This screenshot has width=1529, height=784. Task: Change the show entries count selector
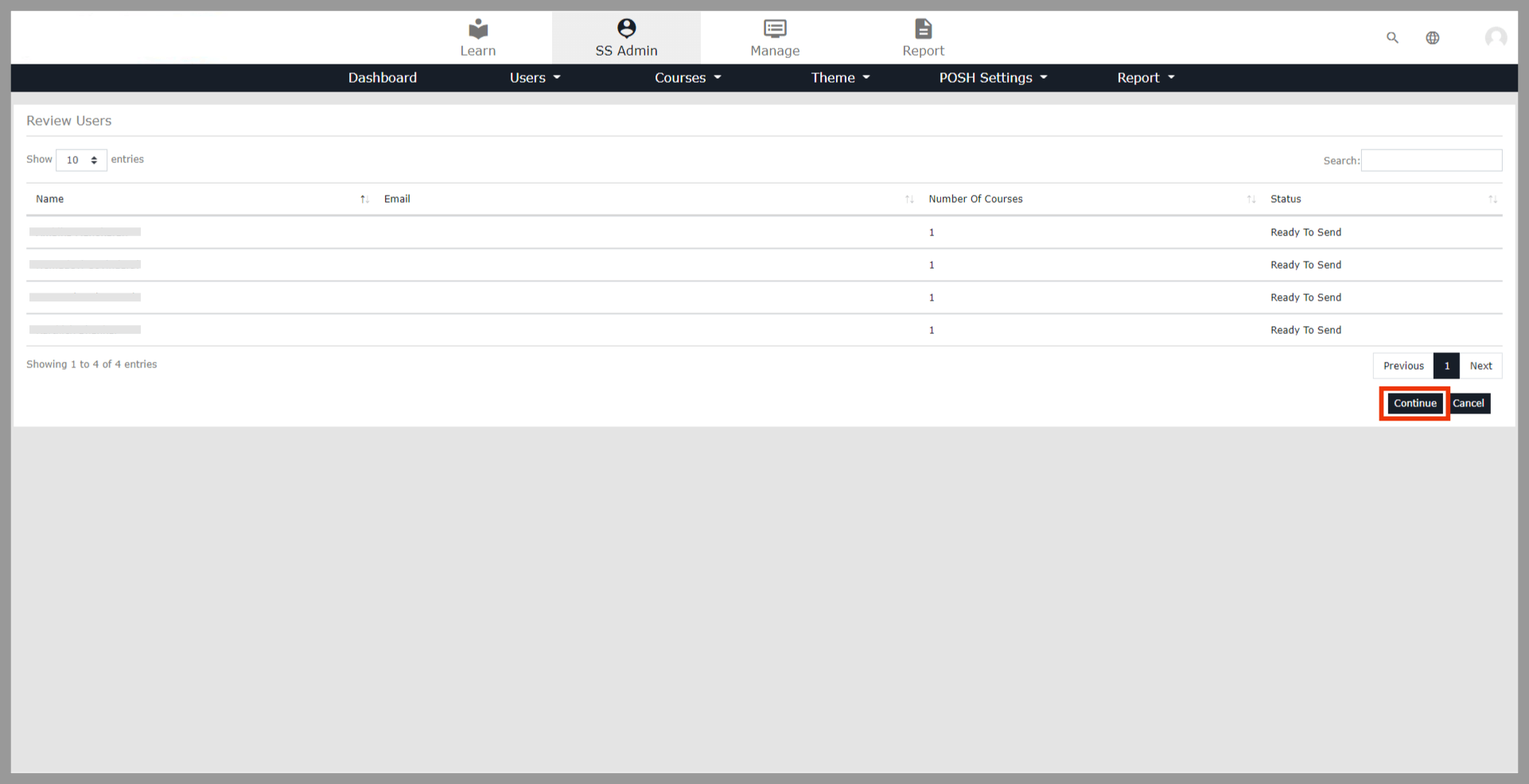pyautogui.click(x=81, y=160)
